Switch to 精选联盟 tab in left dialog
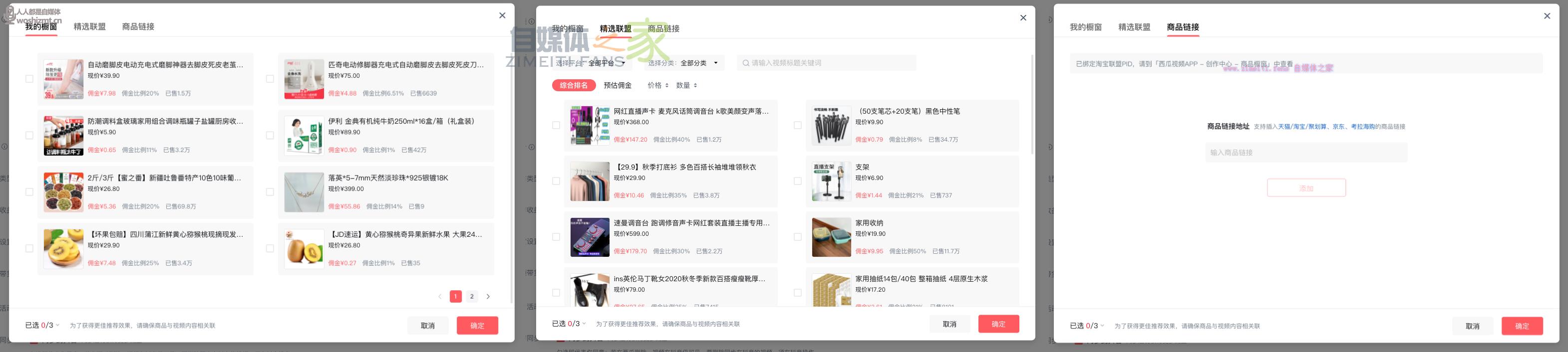Screen dimensions: 1568x352 pos(89,27)
